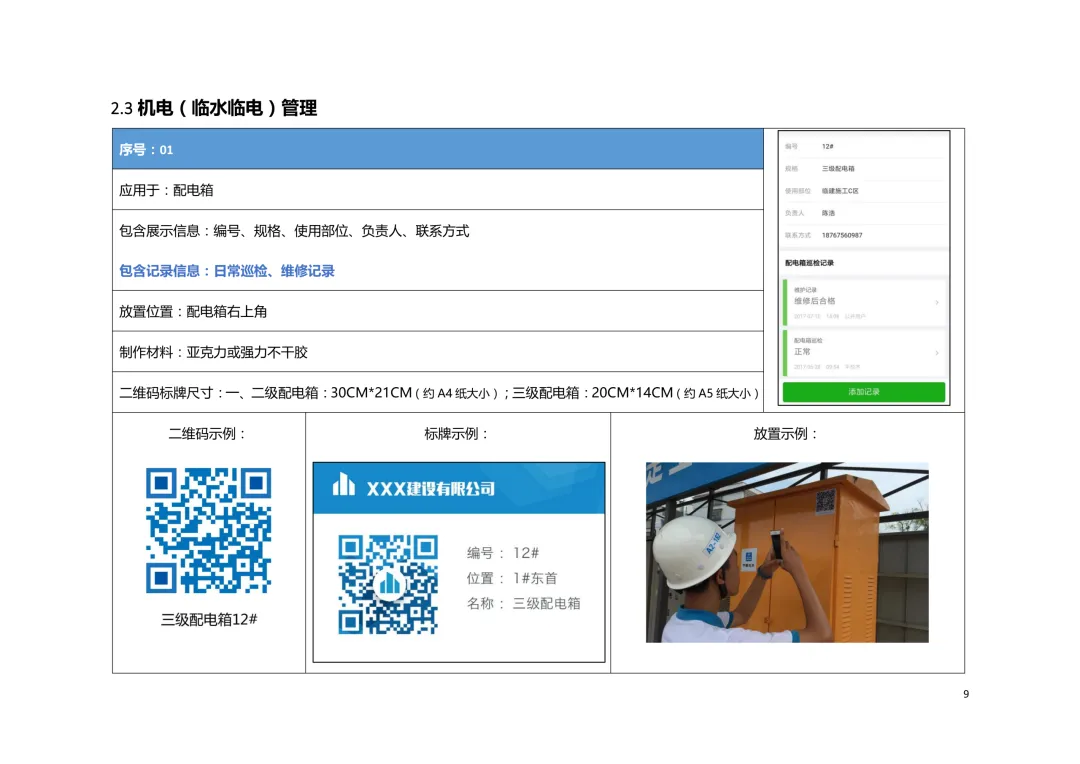Click the heading 2.3 机电（临水临电）管理
Image resolution: width=1080 pixels, height=764 pixels.
click(x=214, y=108)
